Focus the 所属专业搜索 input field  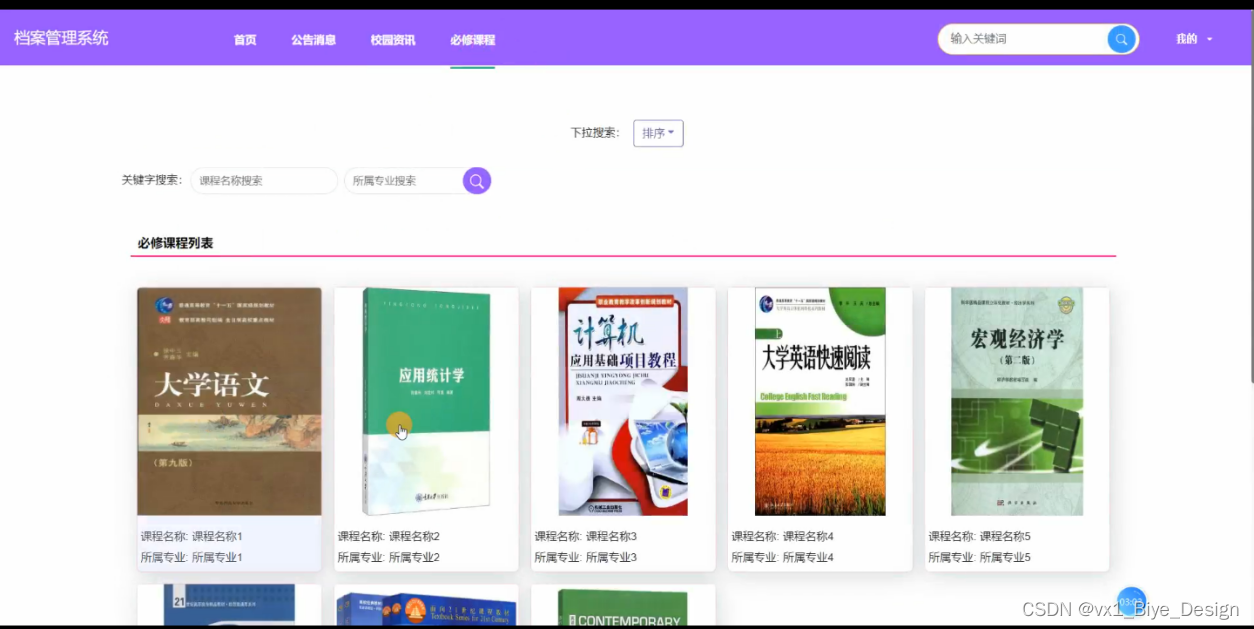point(404,181)
